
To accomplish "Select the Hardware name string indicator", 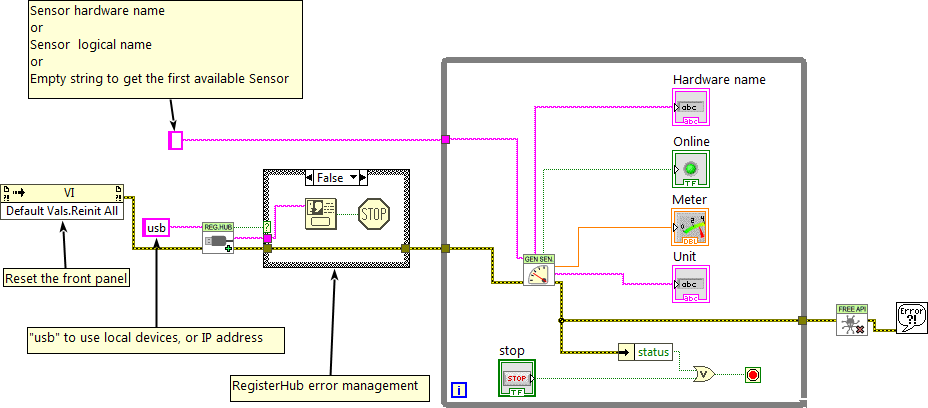I will [x=691, y=108].
